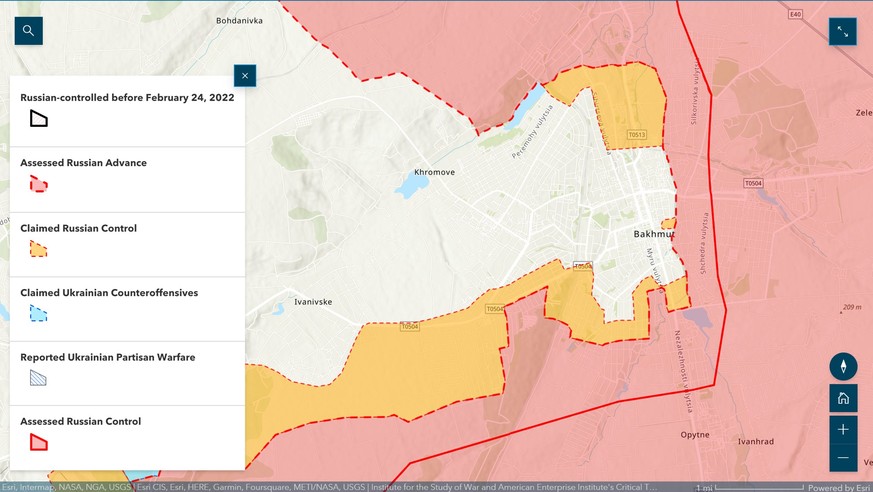Click the Claimed Russian Control legend symbol
The width and height of the screenshot is (873, 492).
38,249
